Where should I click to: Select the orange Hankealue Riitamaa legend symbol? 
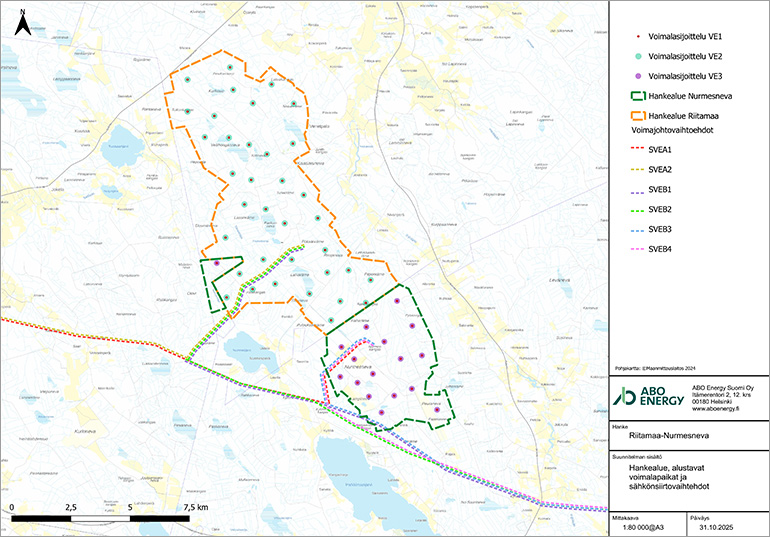tap(629, 117)
